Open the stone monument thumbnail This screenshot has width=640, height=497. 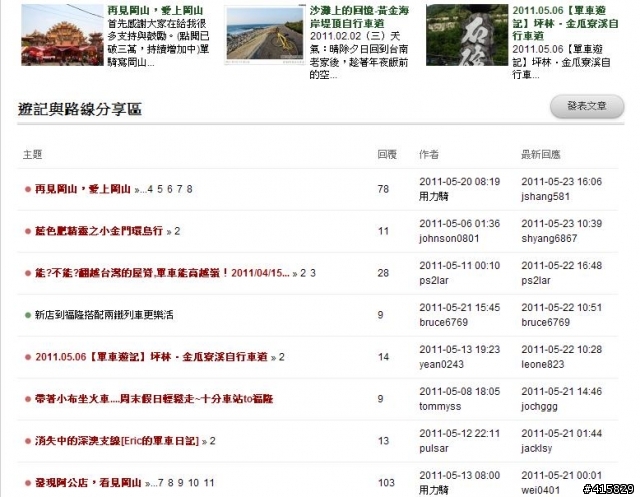click(467, 35)
